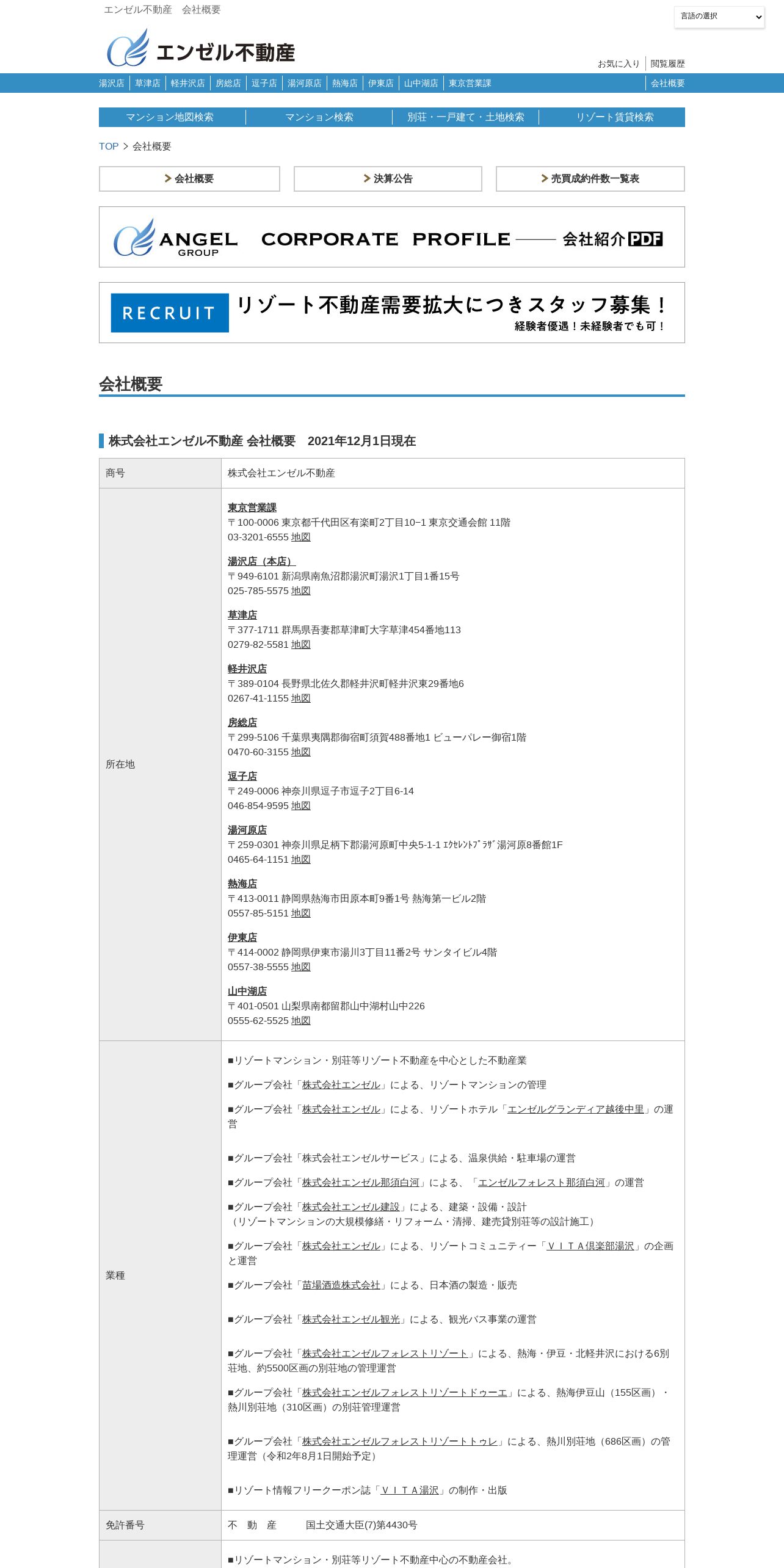The image size is (784, 1568).
Task: Open 株式会社エンゼル link about リゾートマンションの管理
Action: [x=341, y=1085]
